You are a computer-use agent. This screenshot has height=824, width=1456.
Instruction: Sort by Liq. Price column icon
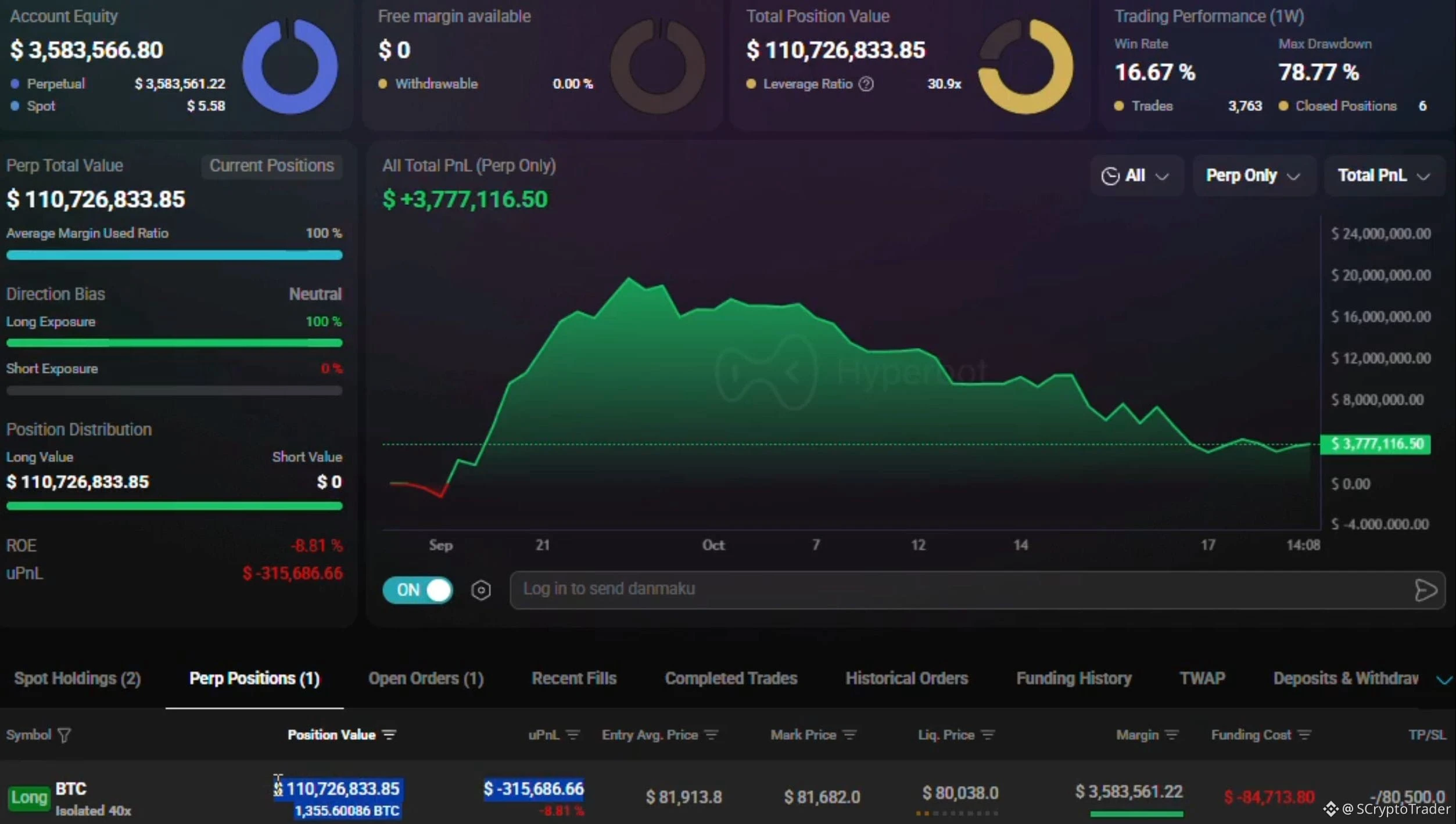988,735
